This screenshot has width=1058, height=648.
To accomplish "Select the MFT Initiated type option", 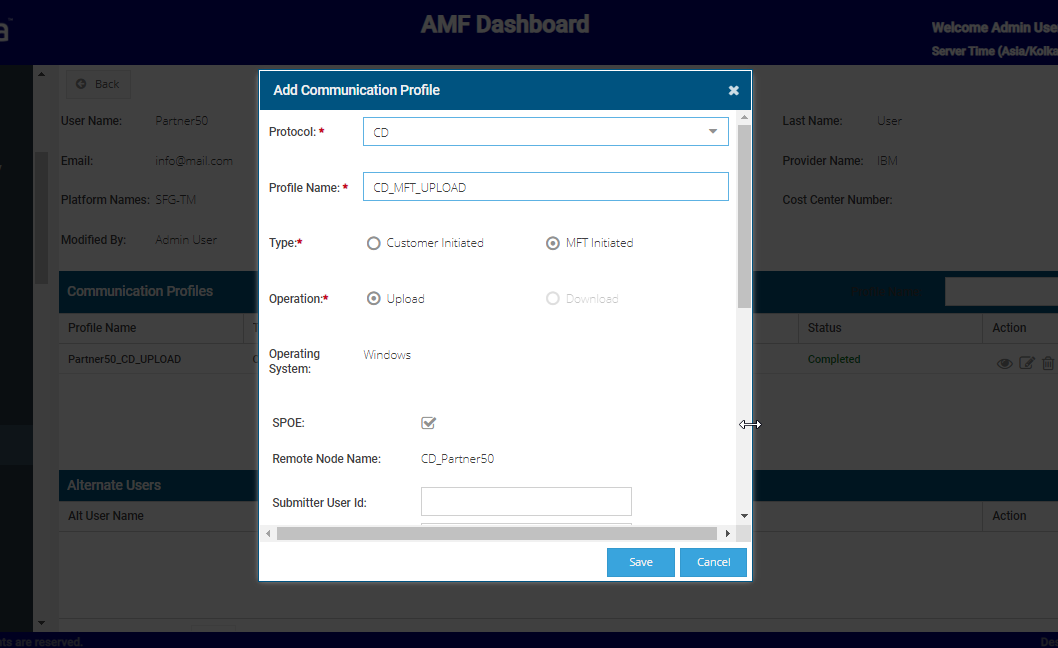I will [x=553, y=243].
